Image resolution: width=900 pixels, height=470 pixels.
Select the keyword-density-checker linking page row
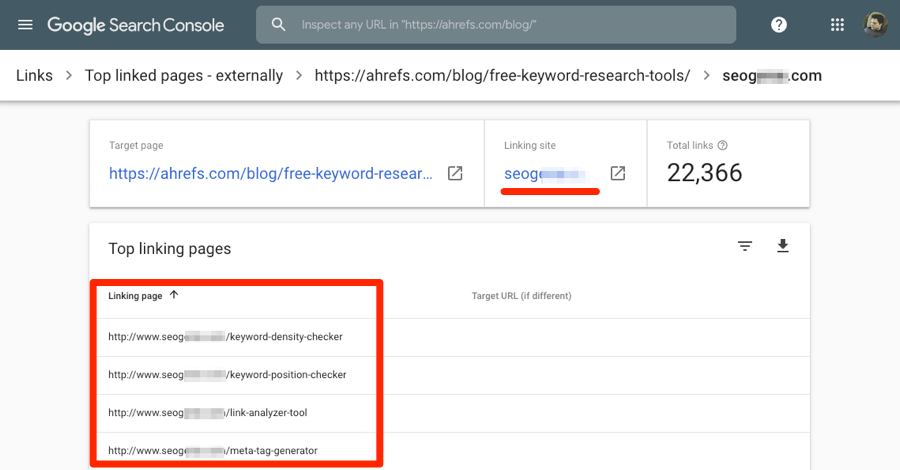click(225, 337)
